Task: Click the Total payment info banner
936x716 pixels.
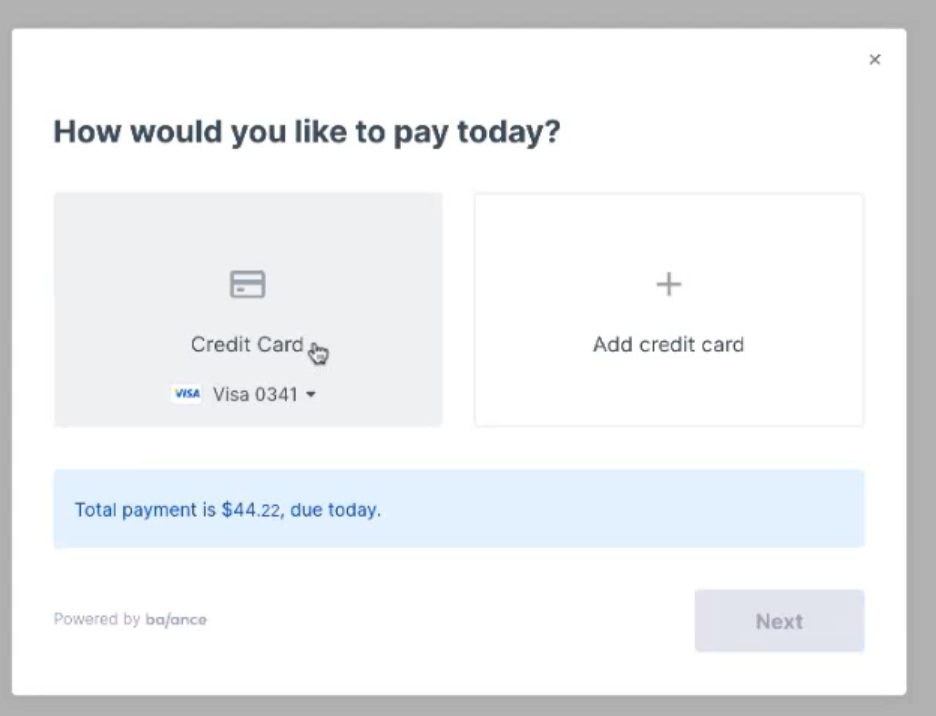Action: coord(459,509)
